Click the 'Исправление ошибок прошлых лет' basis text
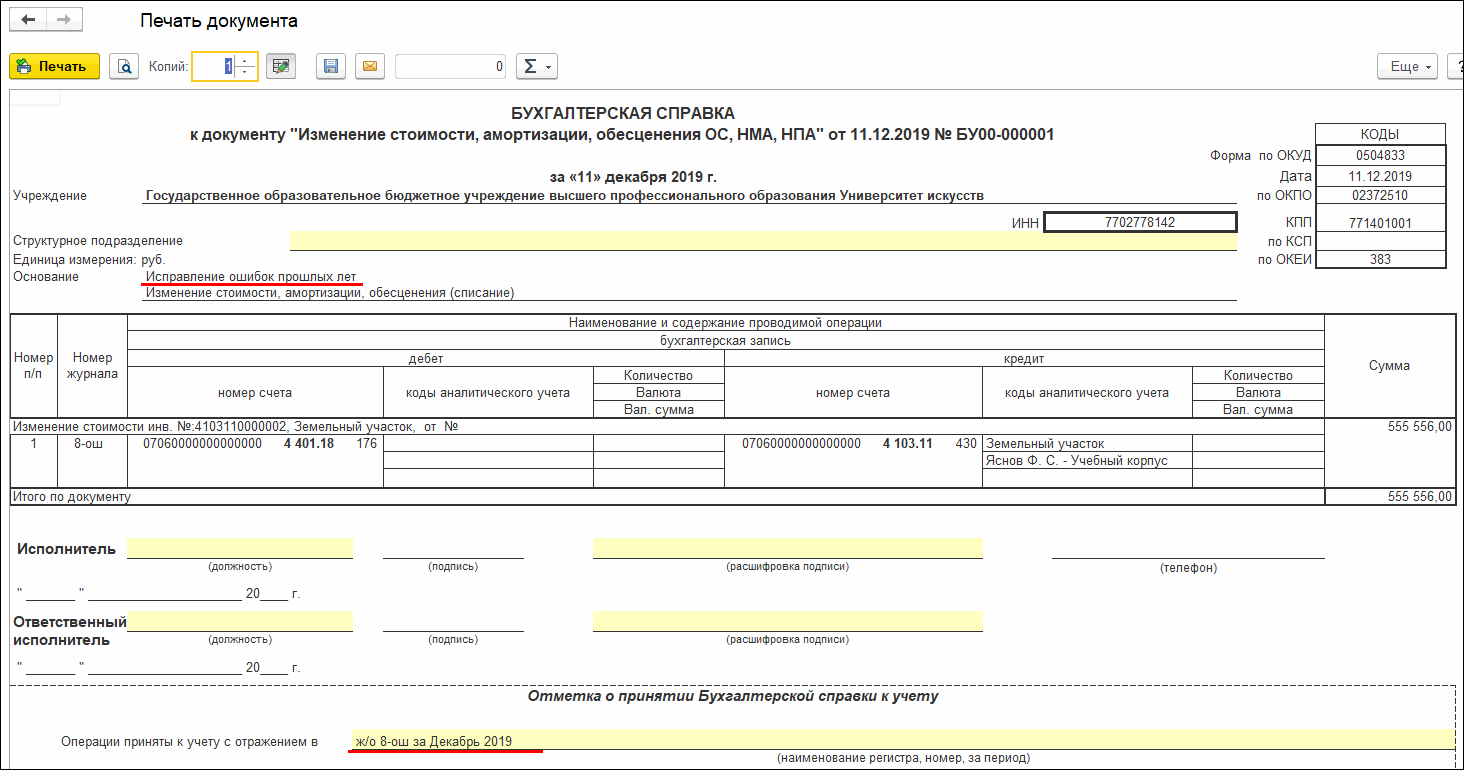 (251, 276)
